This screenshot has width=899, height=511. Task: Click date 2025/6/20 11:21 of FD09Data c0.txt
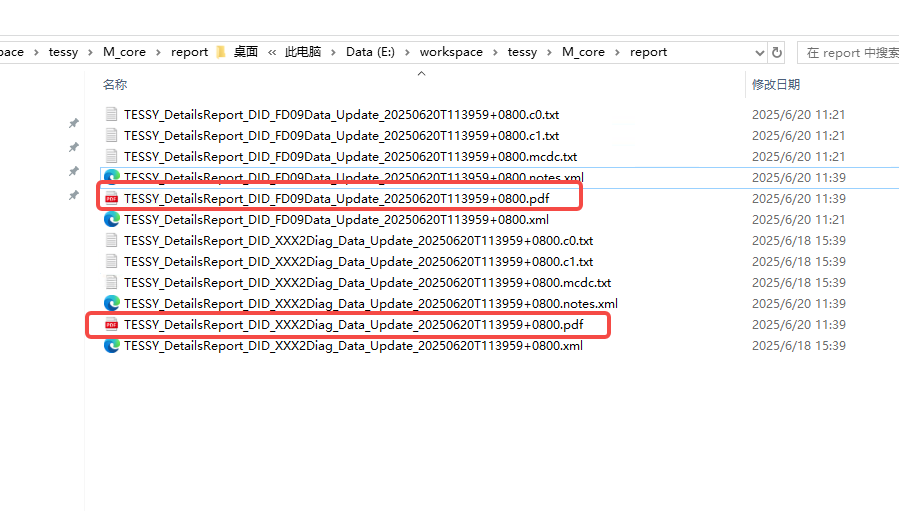[799, 114]
